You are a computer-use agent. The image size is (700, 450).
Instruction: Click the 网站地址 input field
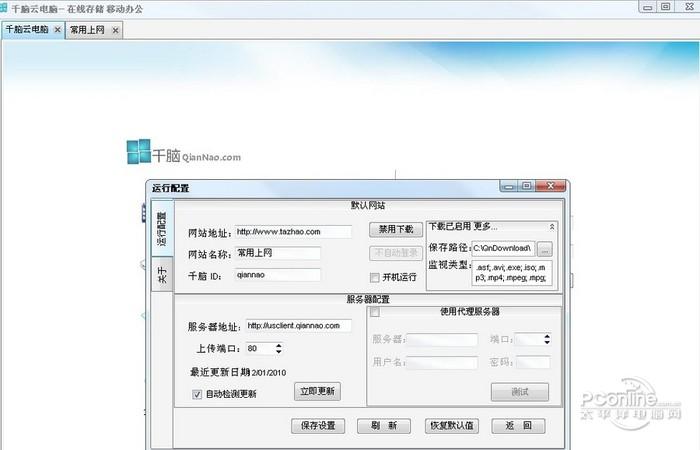[293, 232]
